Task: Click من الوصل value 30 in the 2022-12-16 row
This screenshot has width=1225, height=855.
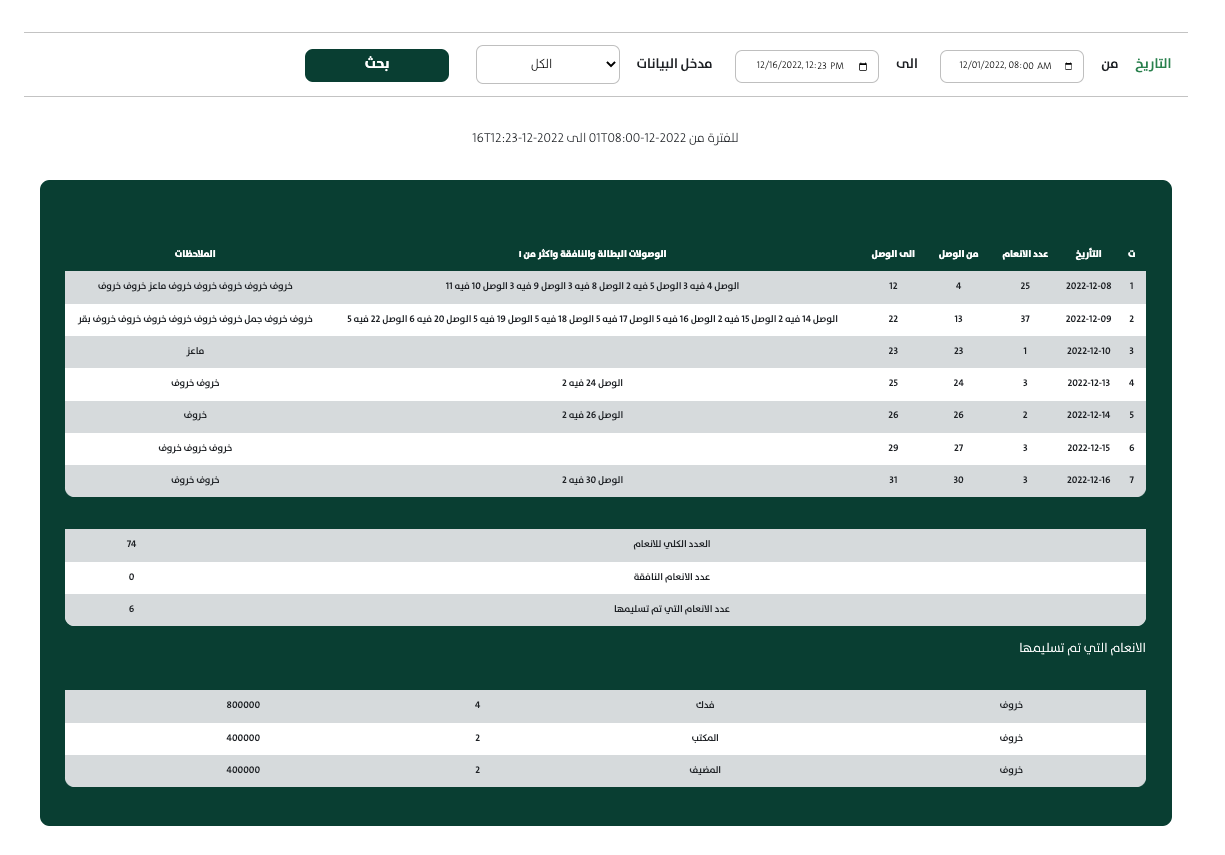Action: point(958,480)
